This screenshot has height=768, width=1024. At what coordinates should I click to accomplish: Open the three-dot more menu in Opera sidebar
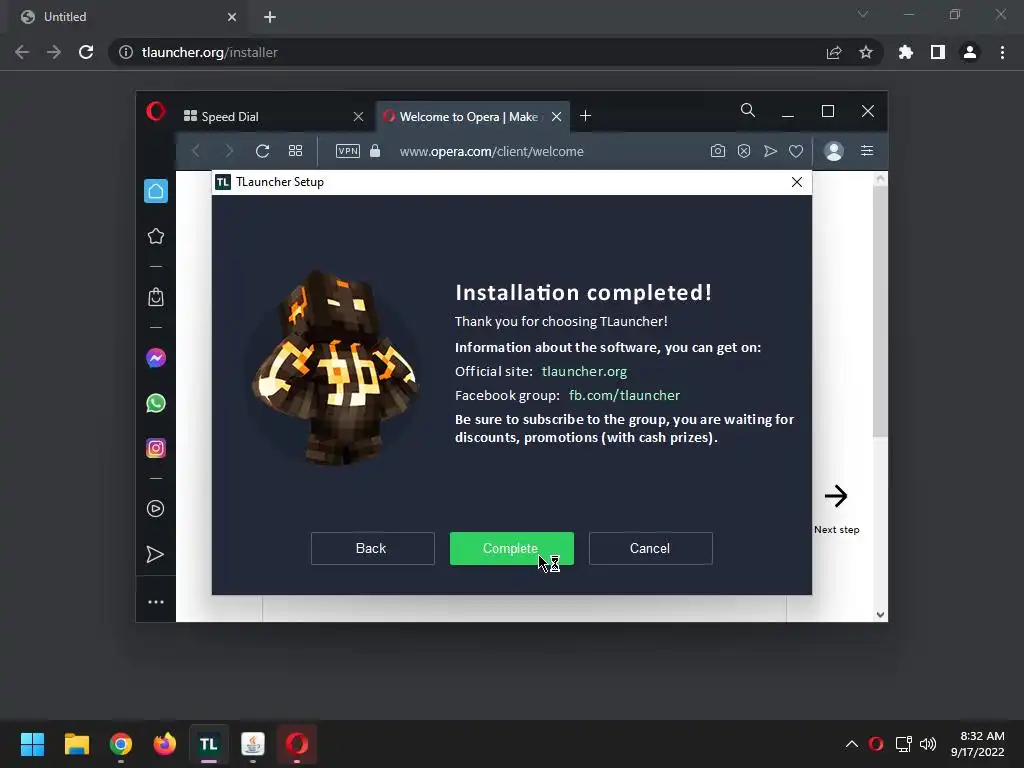tap(155, 602)
